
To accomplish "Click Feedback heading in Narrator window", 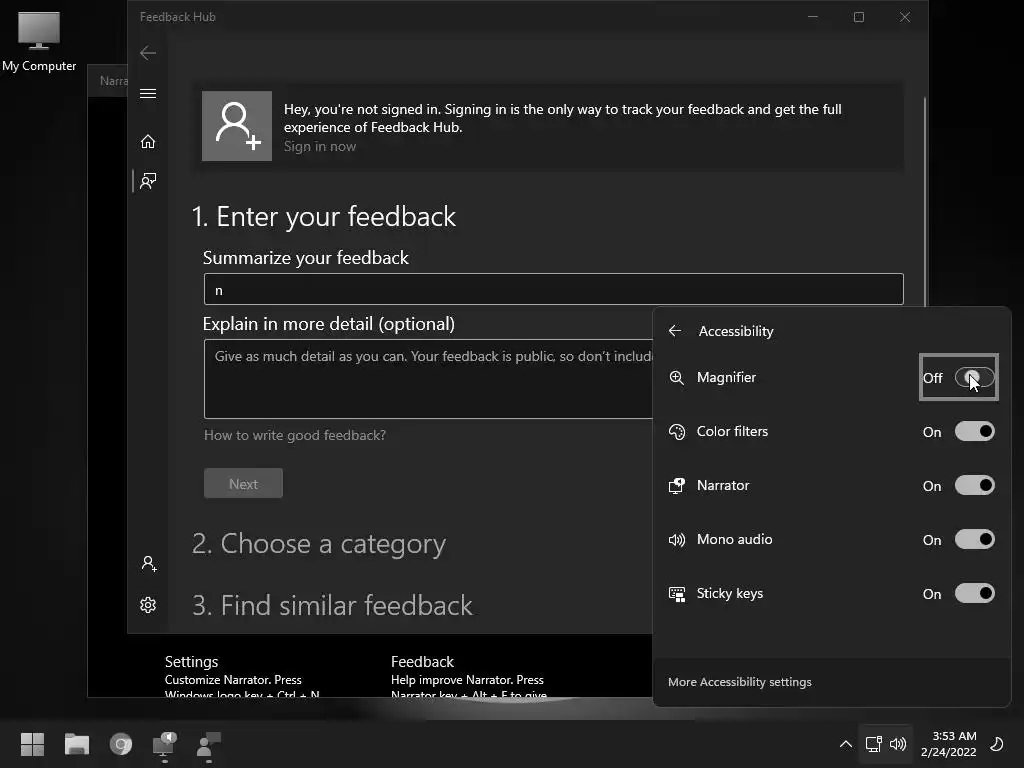I will [422, 662].
